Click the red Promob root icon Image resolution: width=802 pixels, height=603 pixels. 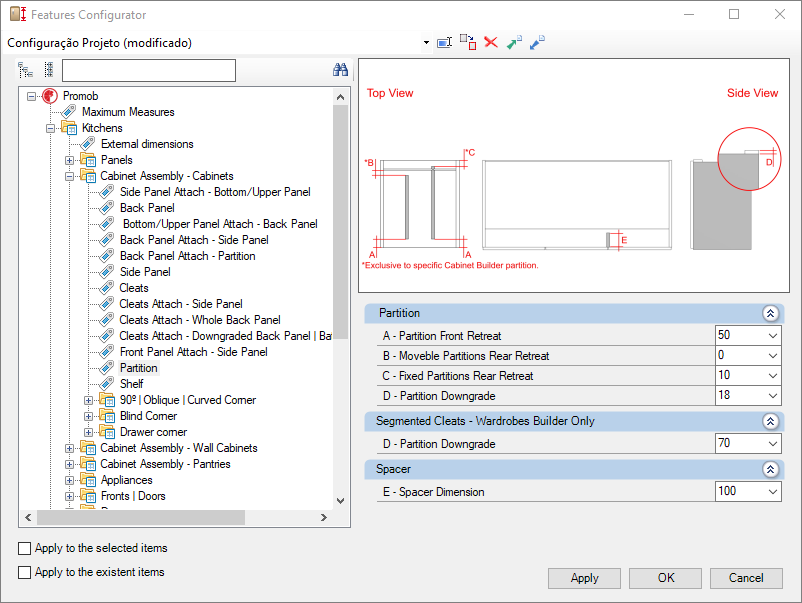click(x=50, y=96)
